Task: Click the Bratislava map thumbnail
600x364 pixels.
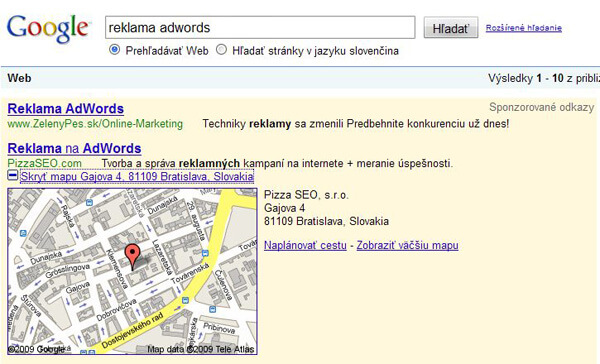Action: point(132,271)
